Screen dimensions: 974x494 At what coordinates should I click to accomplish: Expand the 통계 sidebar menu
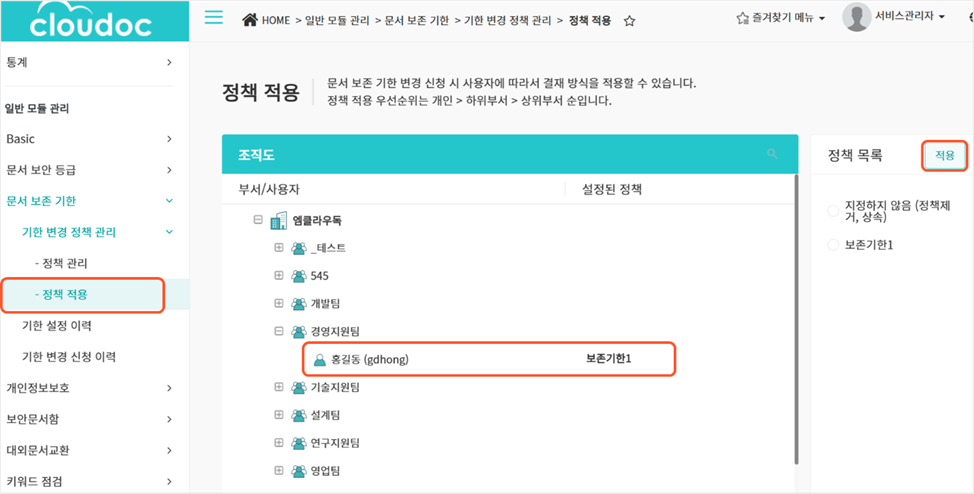88,62
